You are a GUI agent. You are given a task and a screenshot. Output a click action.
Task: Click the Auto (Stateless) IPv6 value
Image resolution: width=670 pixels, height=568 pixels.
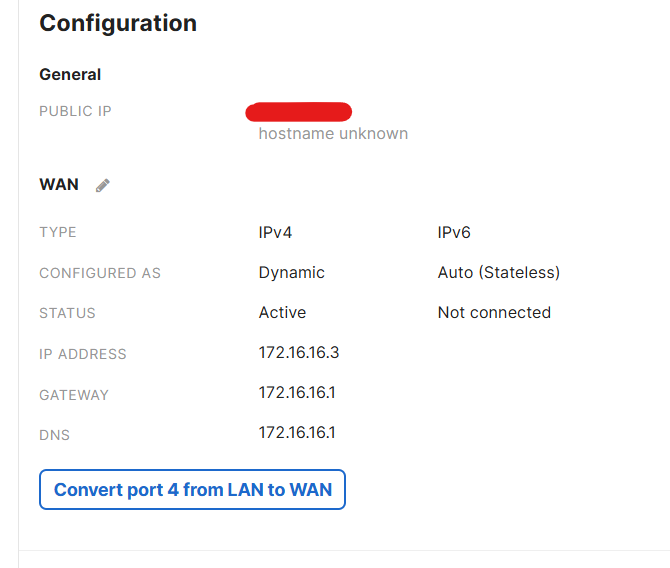tap(499, 272)
